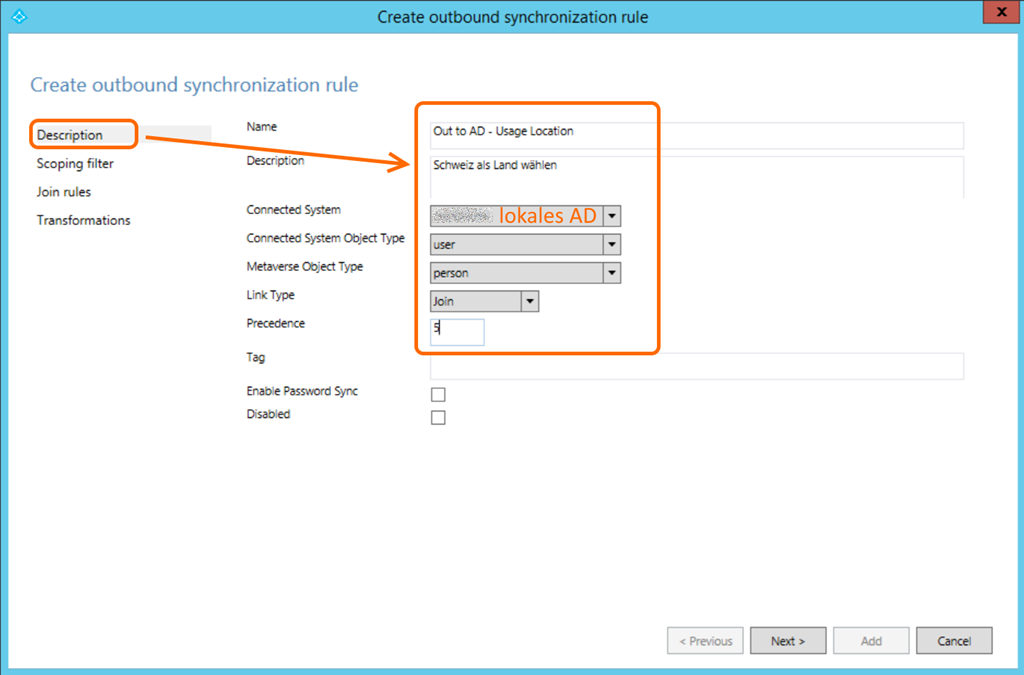Click the Add button
Image resolution: width=1024 pixels, height=675 pixels.
click(x=871, y=641)
